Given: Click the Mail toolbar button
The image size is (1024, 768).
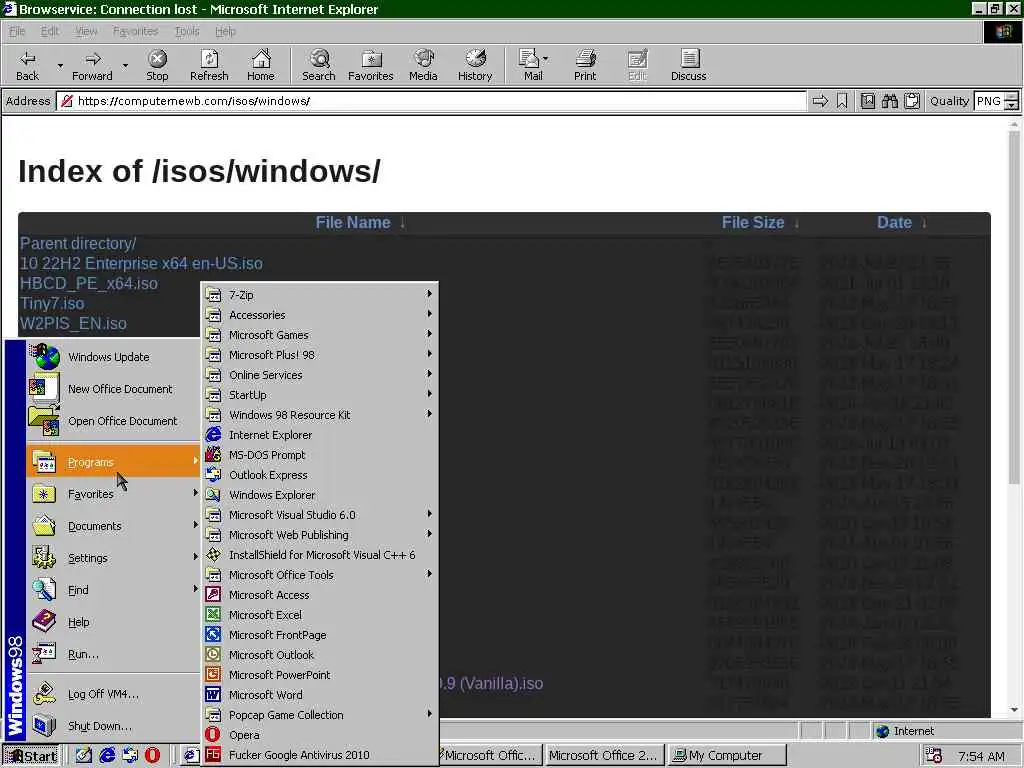Looking at the screenshot, I should point(533,65).
